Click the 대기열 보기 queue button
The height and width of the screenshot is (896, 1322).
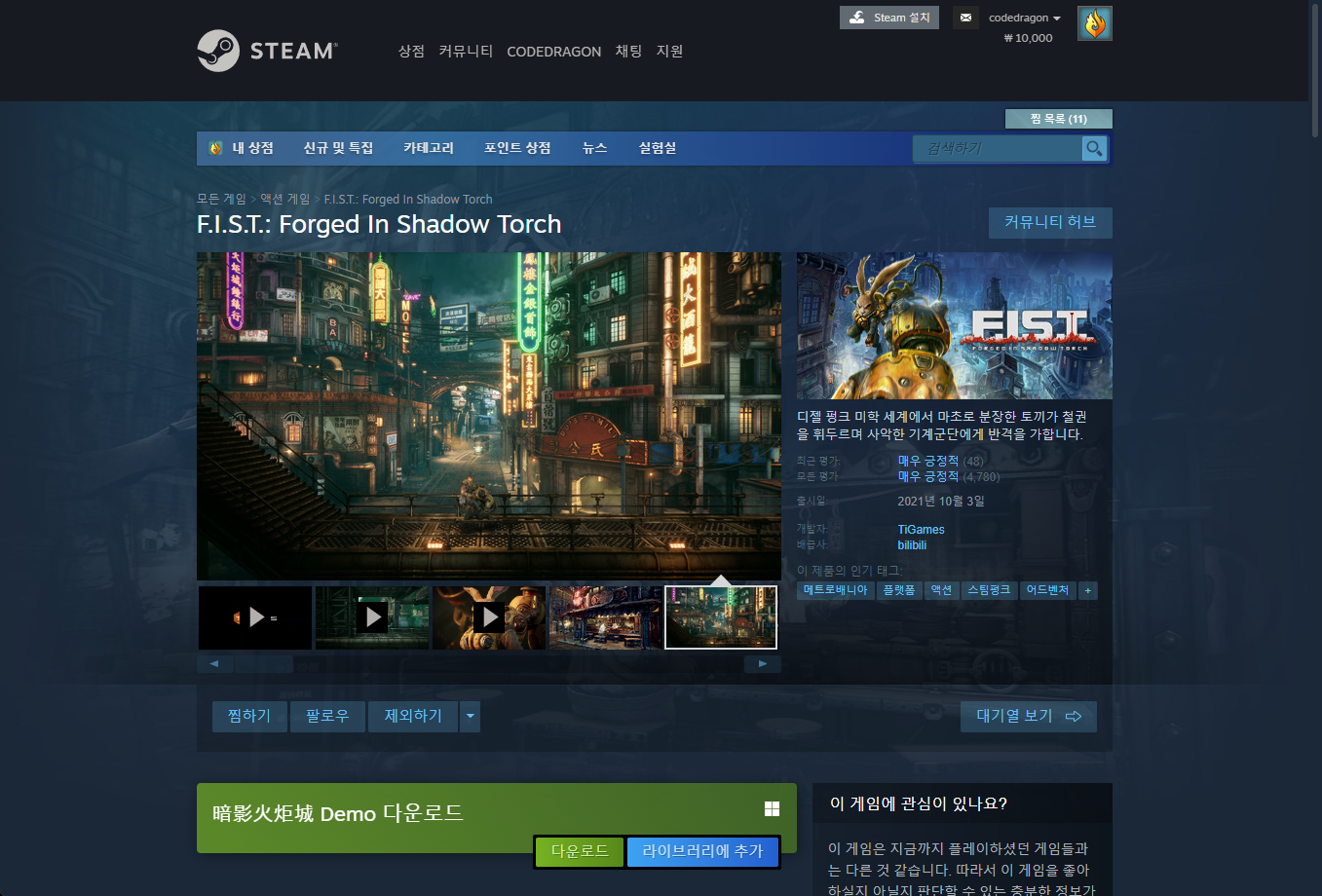(1029, 716)
